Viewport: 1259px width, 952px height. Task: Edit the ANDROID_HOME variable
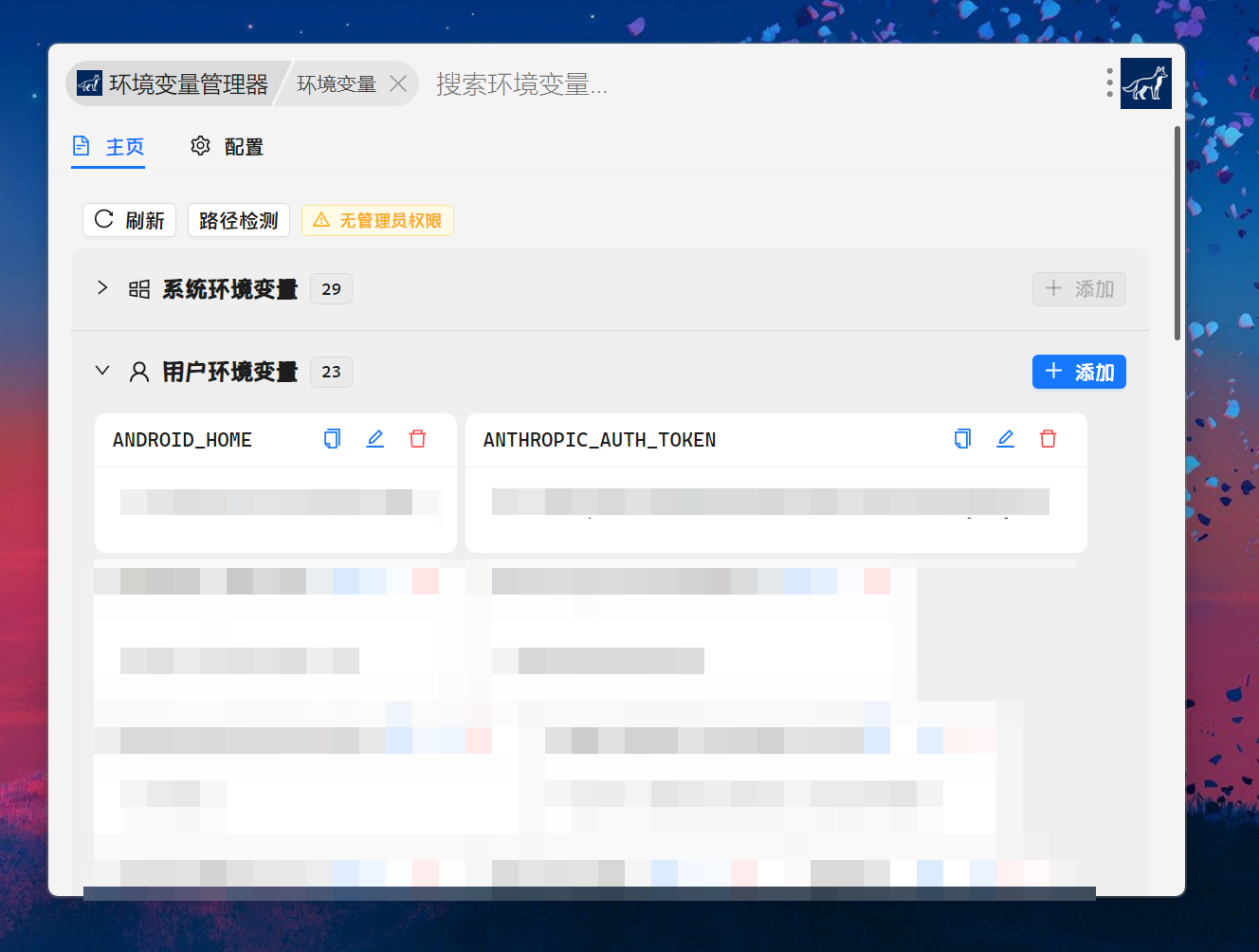[x=375, y=439]
